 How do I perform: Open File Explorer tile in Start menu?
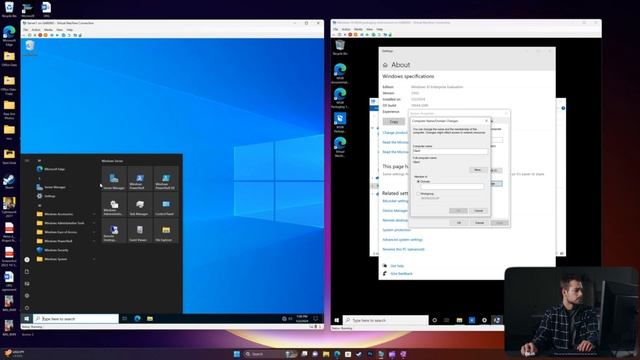click(165, 231)
